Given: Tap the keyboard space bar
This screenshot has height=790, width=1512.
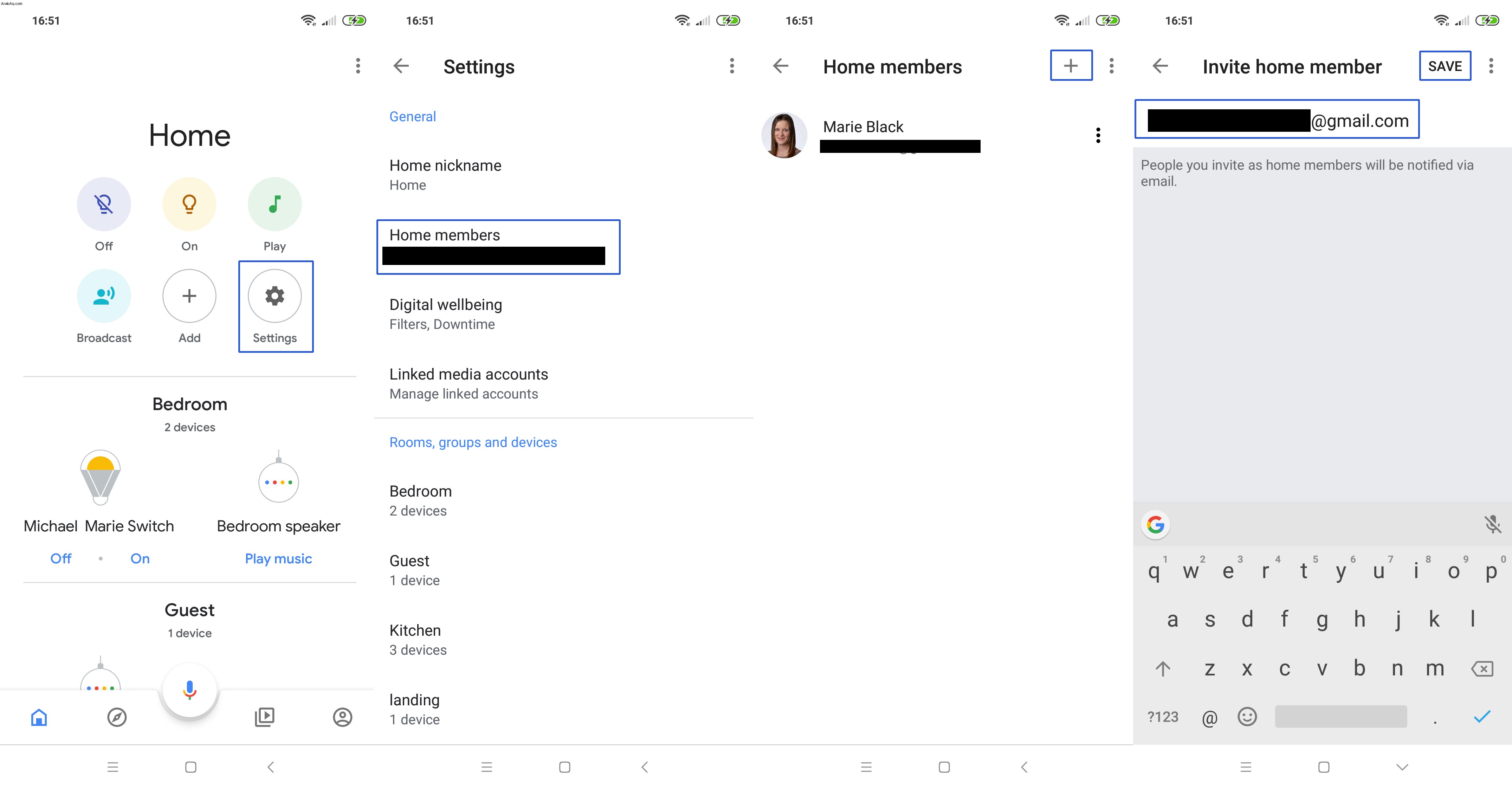Looking at the screenshot, I should tap(1340, 717).
